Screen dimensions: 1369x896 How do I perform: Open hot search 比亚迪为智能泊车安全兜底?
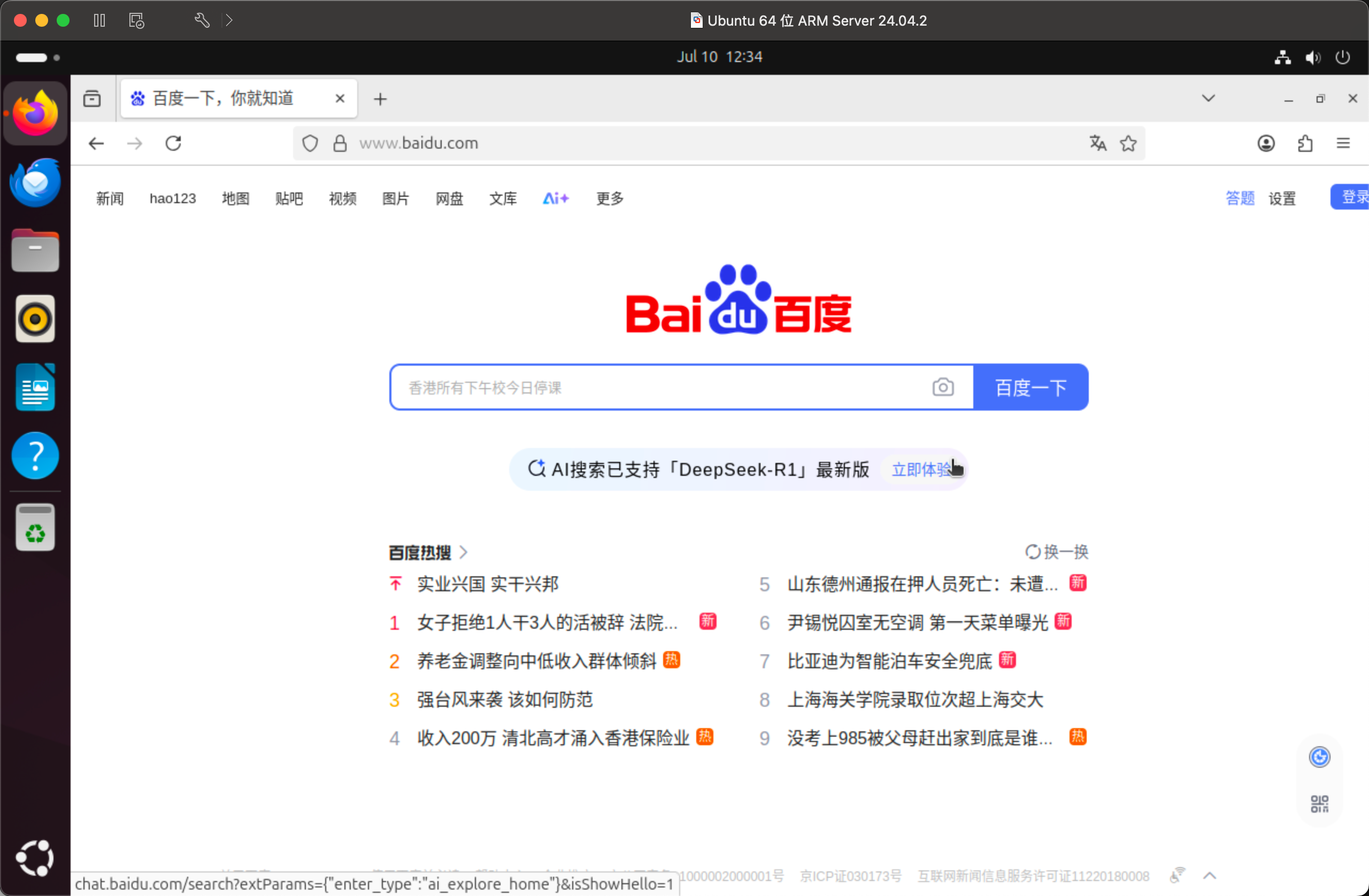coord(889,661)
